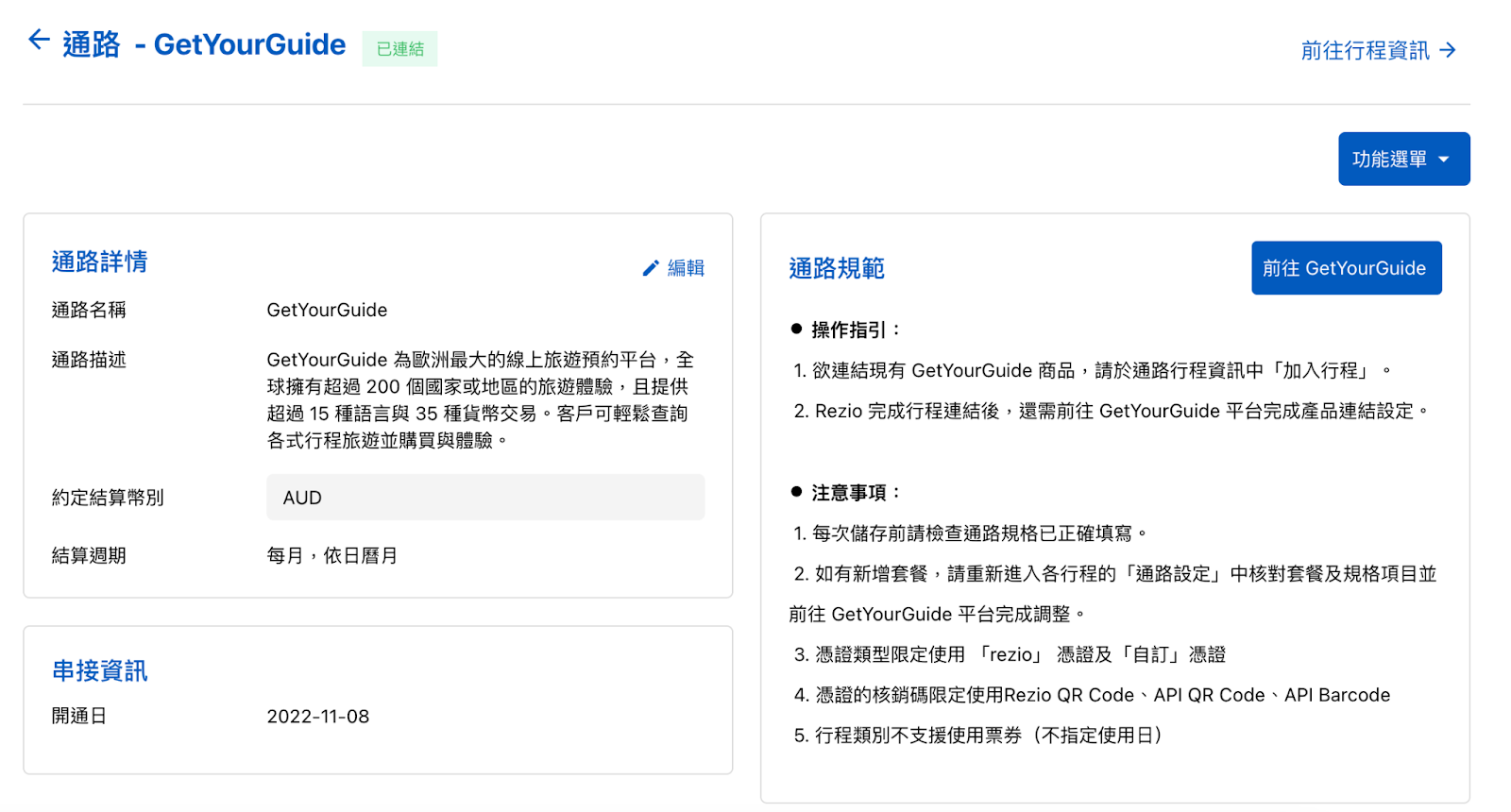This screenshot has width=1511, height=812.
Task: Click the date 2022-11-08
Action: tap(317, 717)
